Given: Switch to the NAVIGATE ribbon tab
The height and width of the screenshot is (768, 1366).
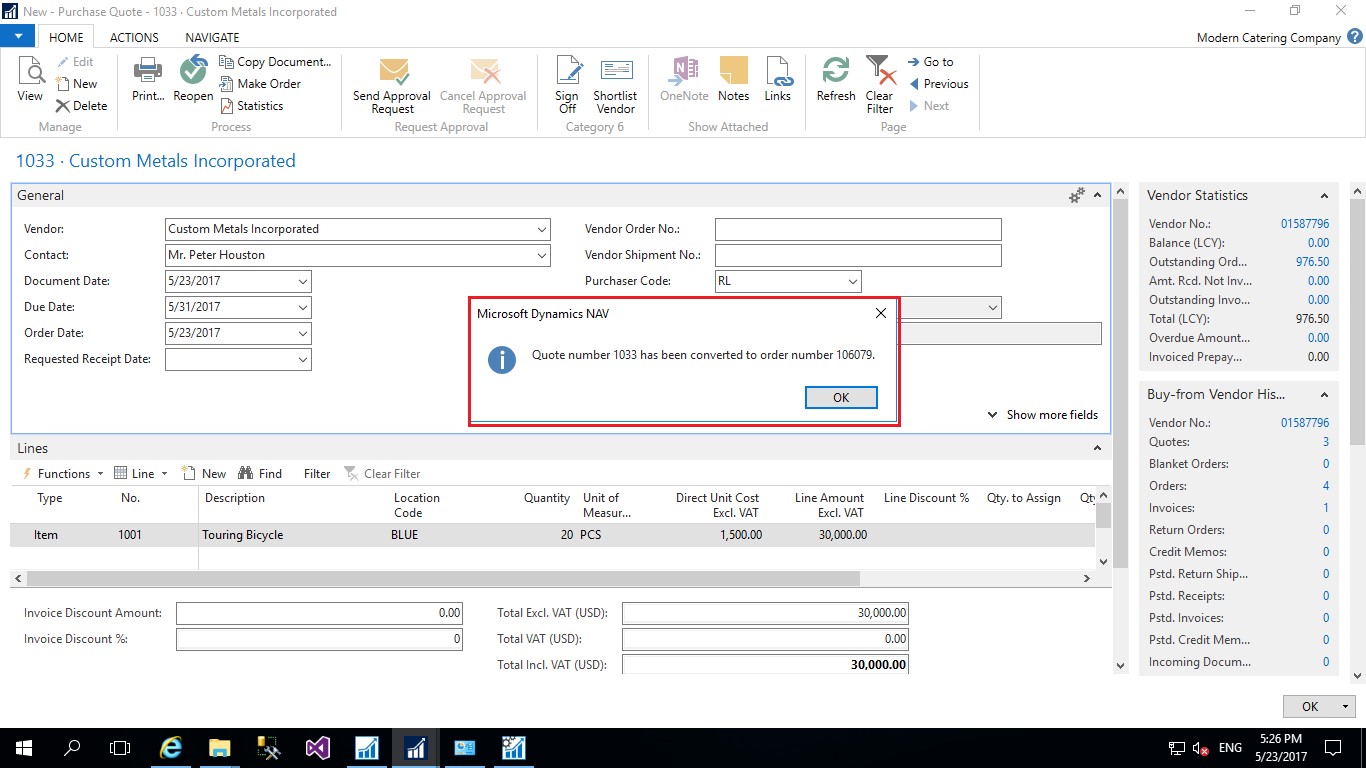Looking at the screenshot, I should coord(212,37).
